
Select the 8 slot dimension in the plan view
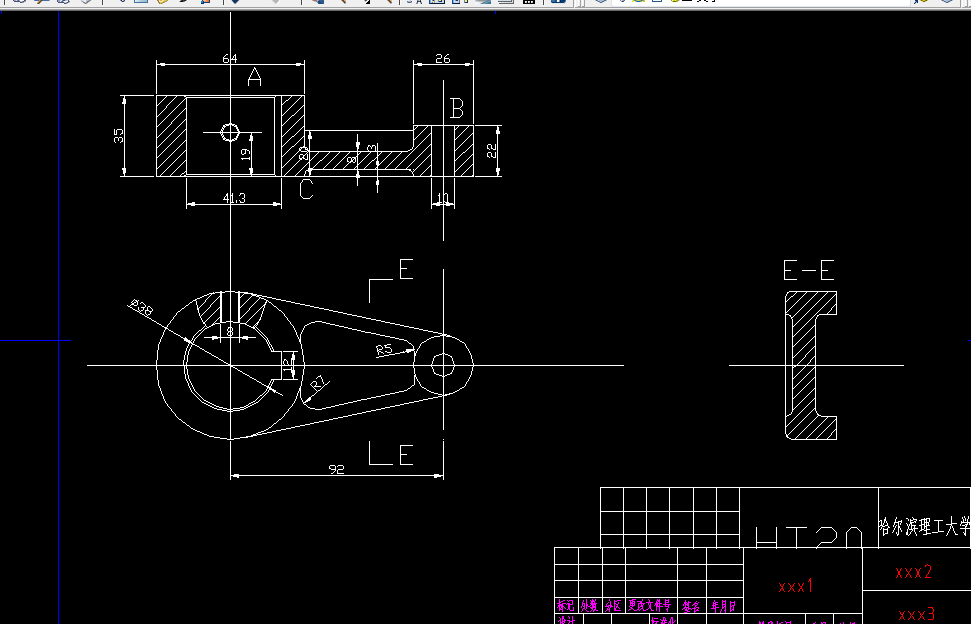click(230, 332)
